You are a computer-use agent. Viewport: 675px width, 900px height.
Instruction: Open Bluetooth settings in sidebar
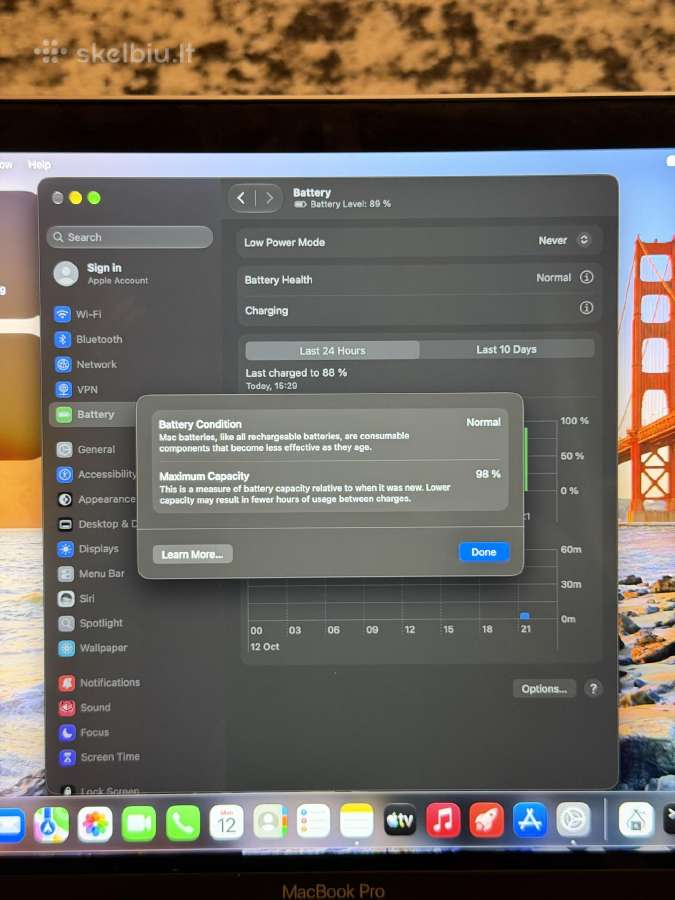[x=88, y=339]
